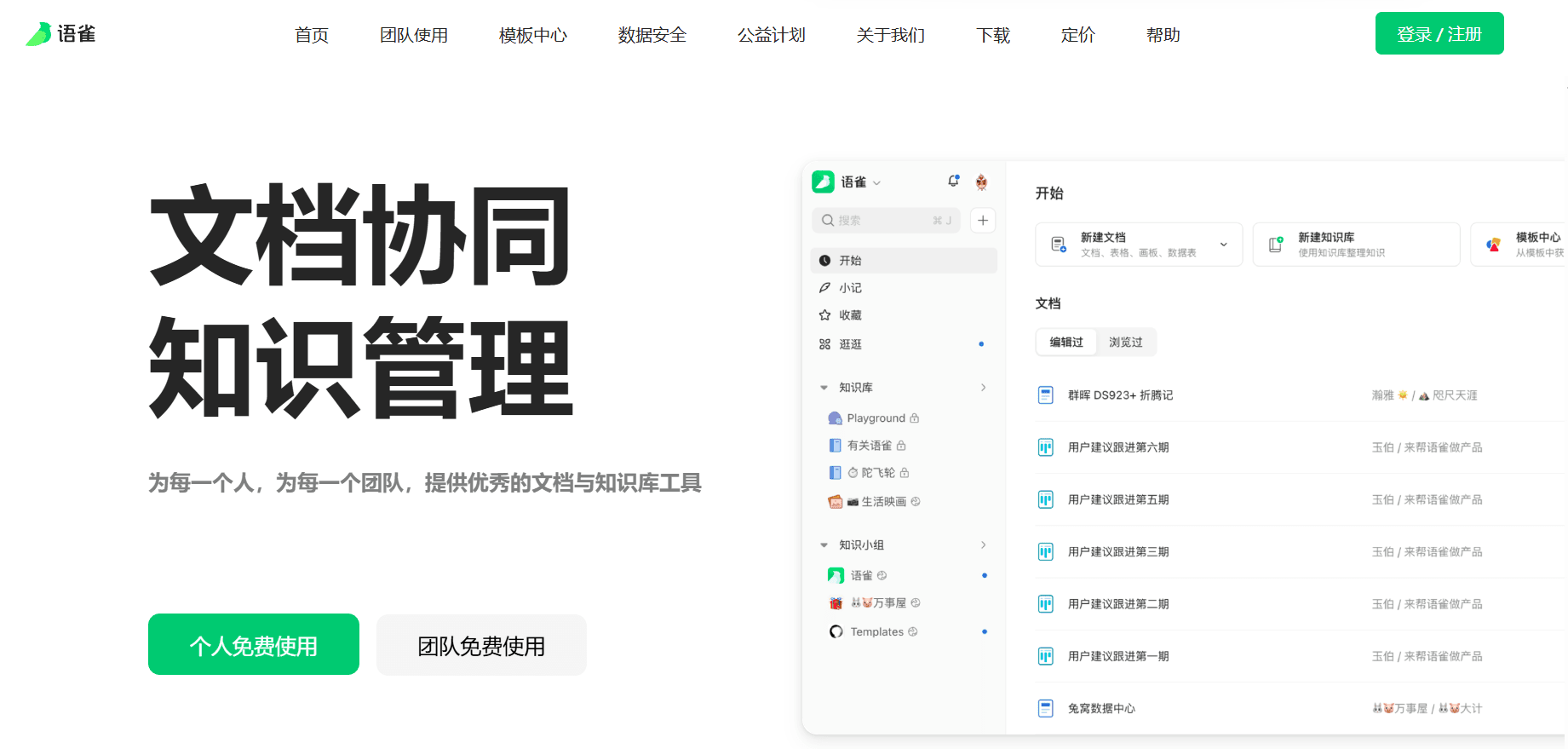The height and width of the screenshot is (749, 1568).
Task: Click the 个人免费使用 button
Action: pyautogui.click(x=254, y=645)
